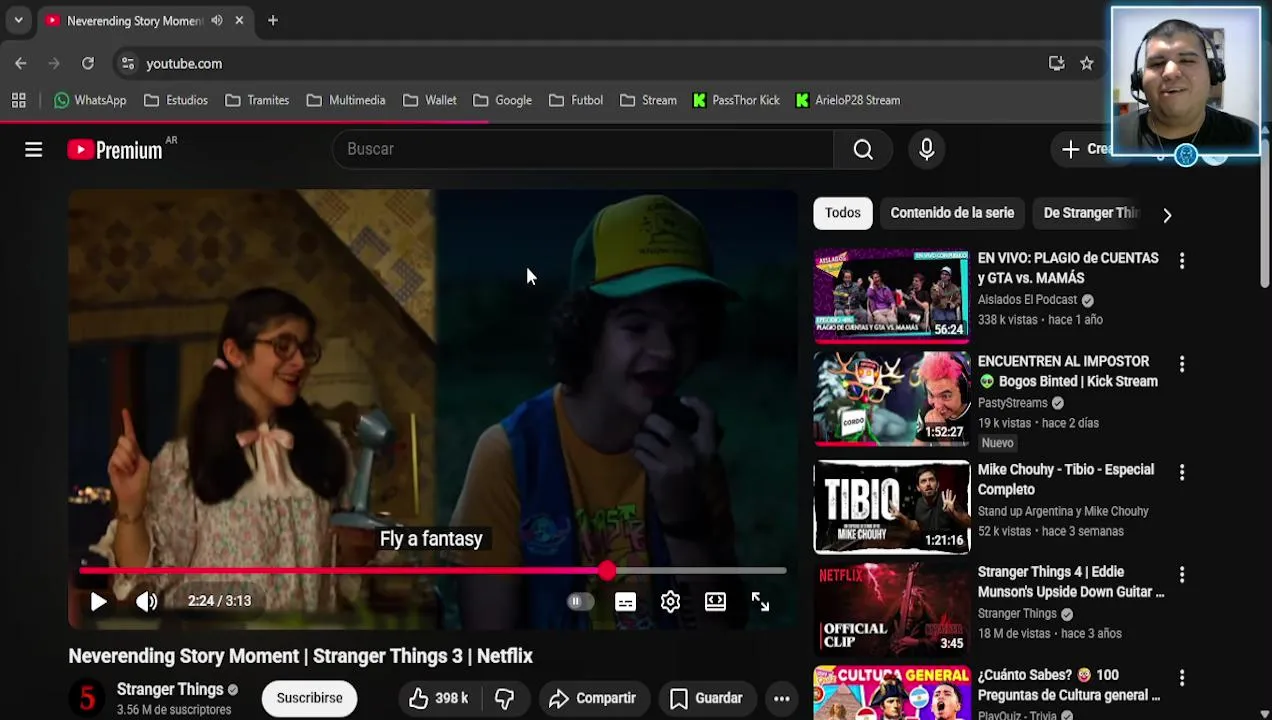Open browser tab search dropdown arrow
Image resolution: width=1272 pixels, height=720 pixels.
coord(18,20)
